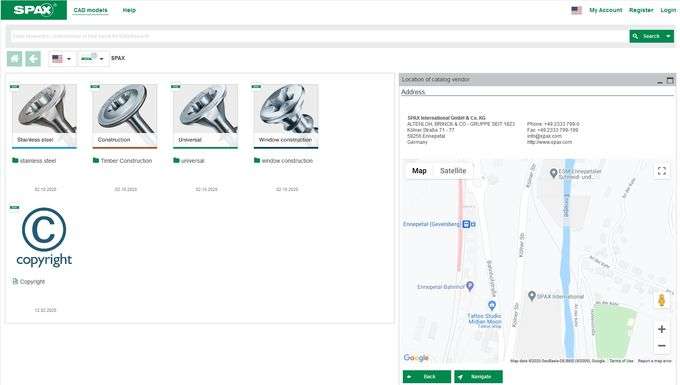Toggle fullscreen view on the map

[662, 171]
